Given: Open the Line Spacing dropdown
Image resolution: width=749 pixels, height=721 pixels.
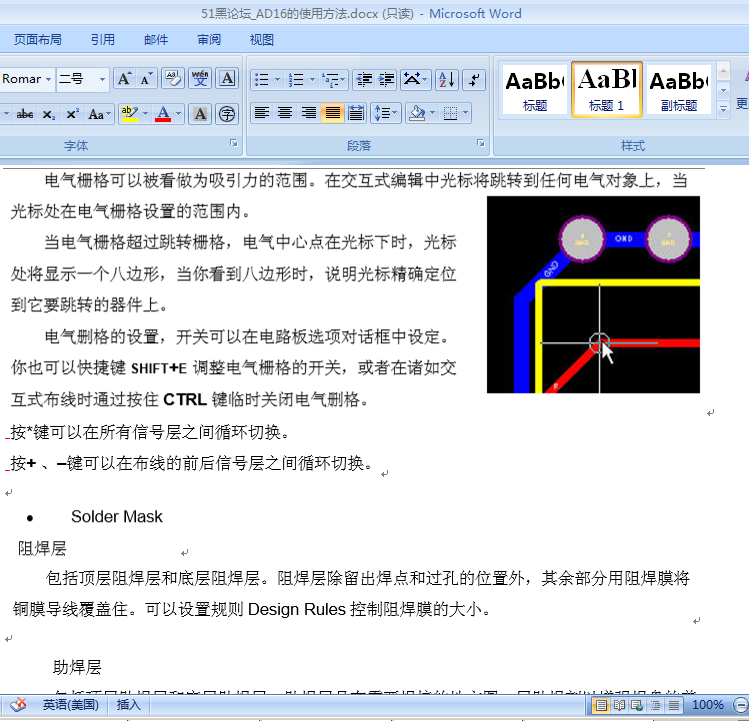Looking at the screenshot, I should tap(385, 113).
